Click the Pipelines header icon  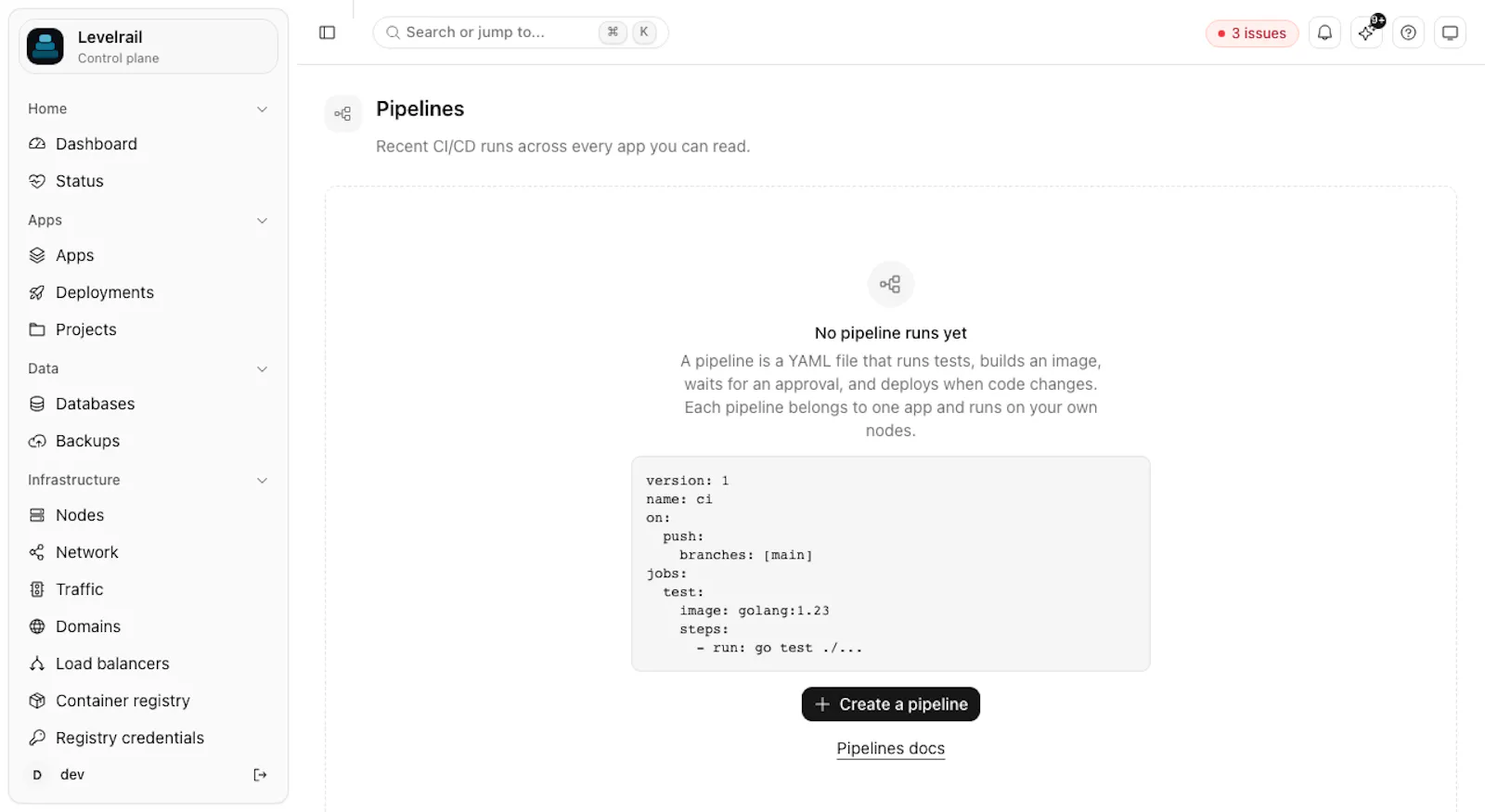[x=342, y=114]
